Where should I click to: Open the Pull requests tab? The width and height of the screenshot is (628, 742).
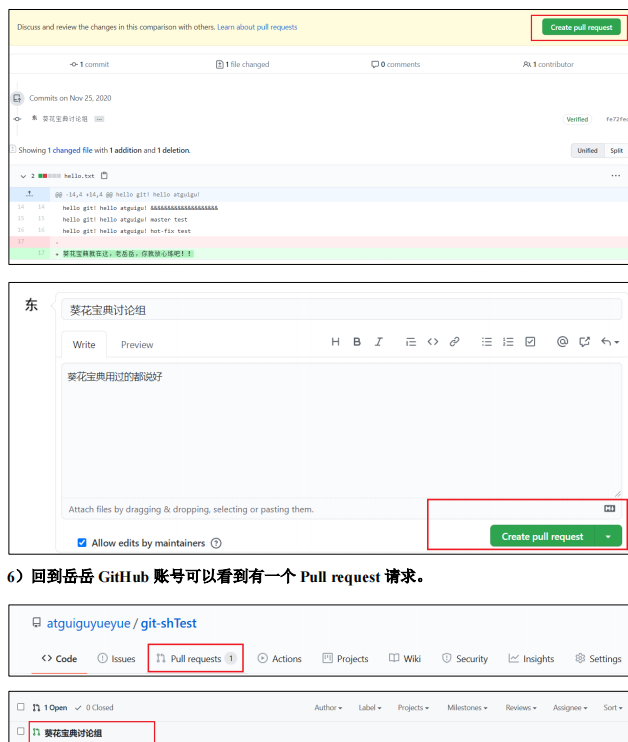coord(196,658)
